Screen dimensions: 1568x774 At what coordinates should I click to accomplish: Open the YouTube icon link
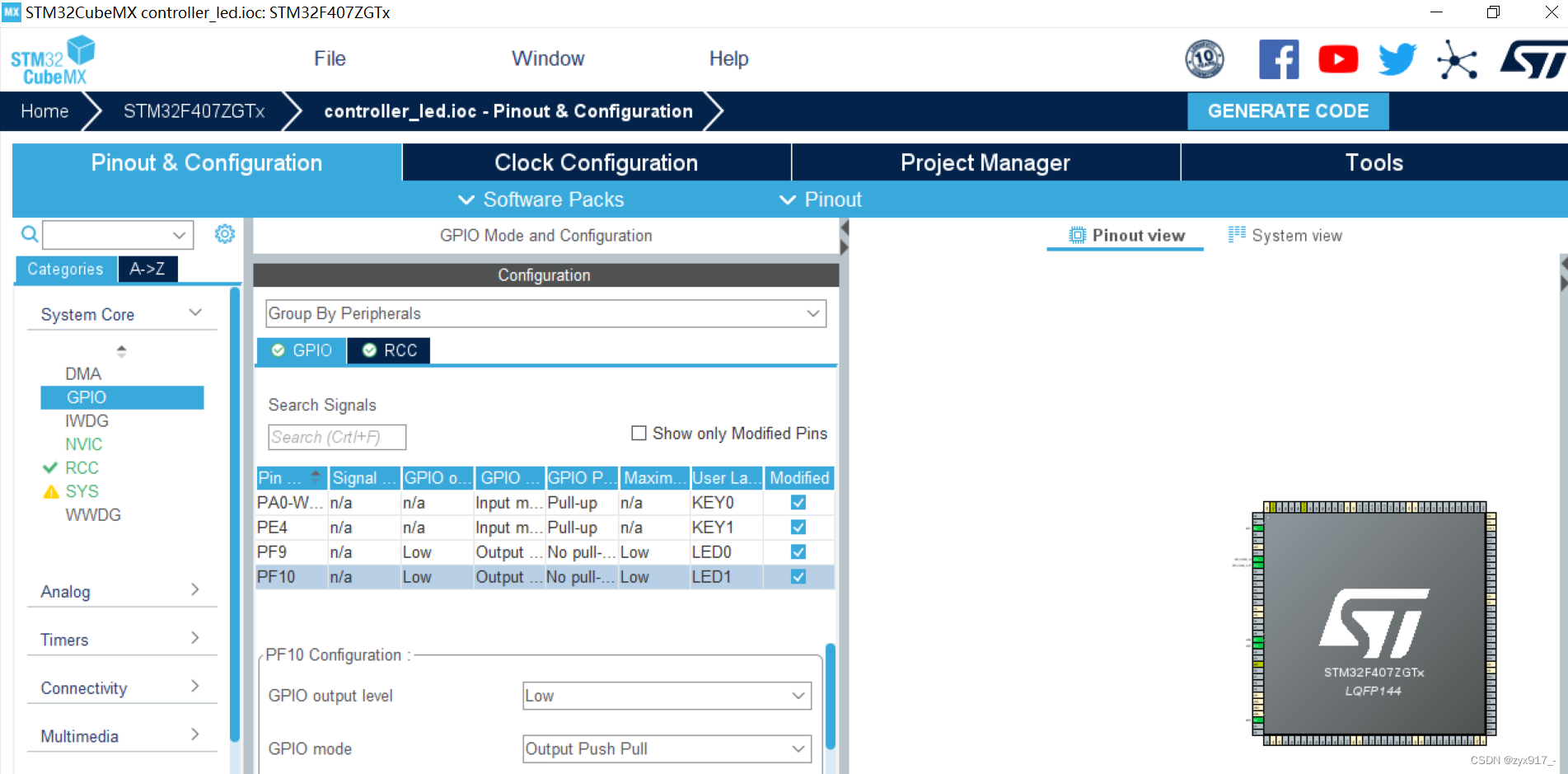click(x=1338, y=59)
